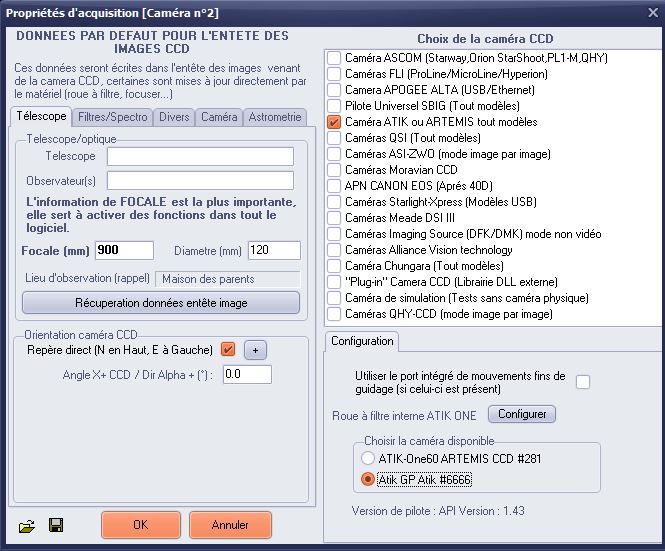665x551 pixels.
Task: Enable Caméra ASCOM checkbox
Action: coord(334,58)
